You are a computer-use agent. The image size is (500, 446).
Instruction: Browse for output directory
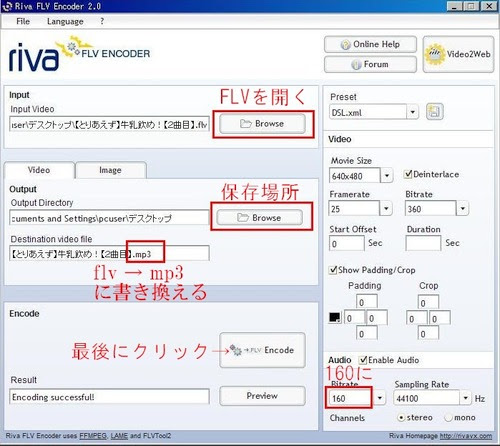click(x=259, y=218)
